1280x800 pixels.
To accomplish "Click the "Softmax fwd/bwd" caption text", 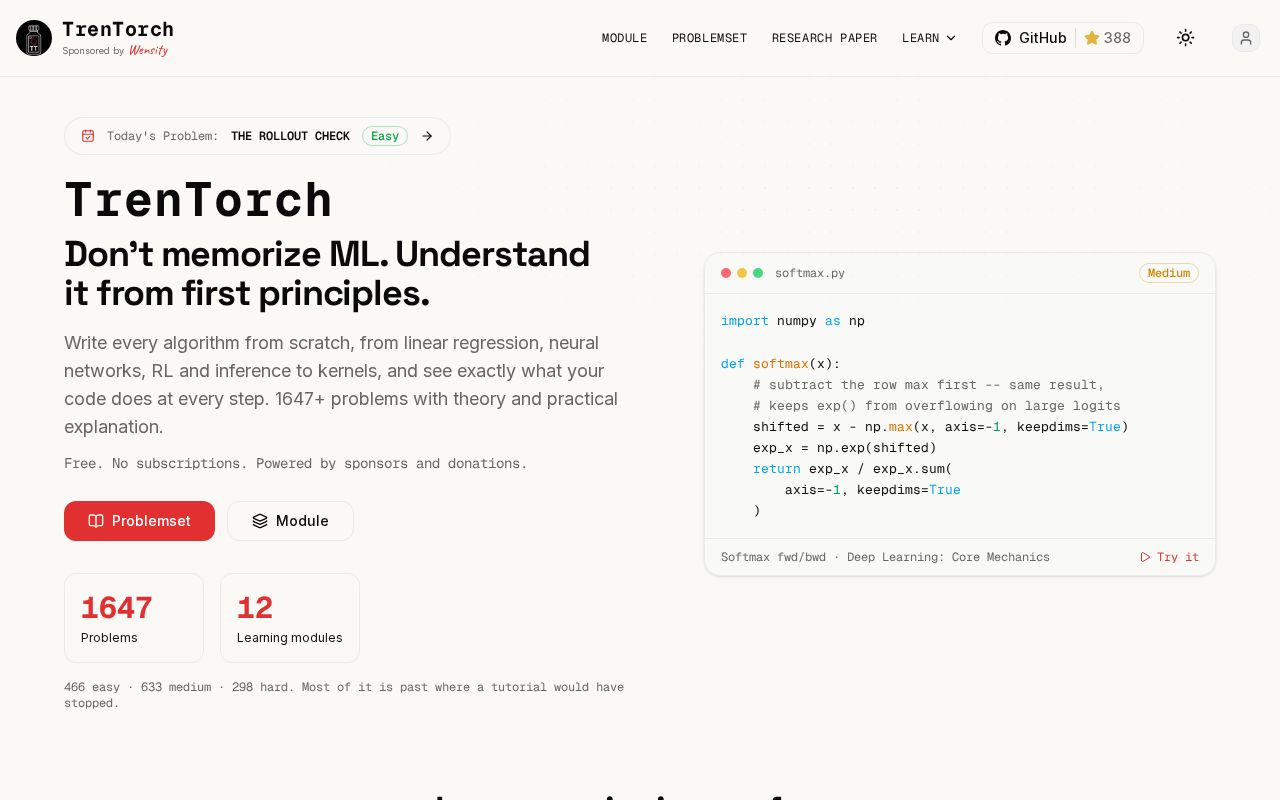I will click(773, 557).
